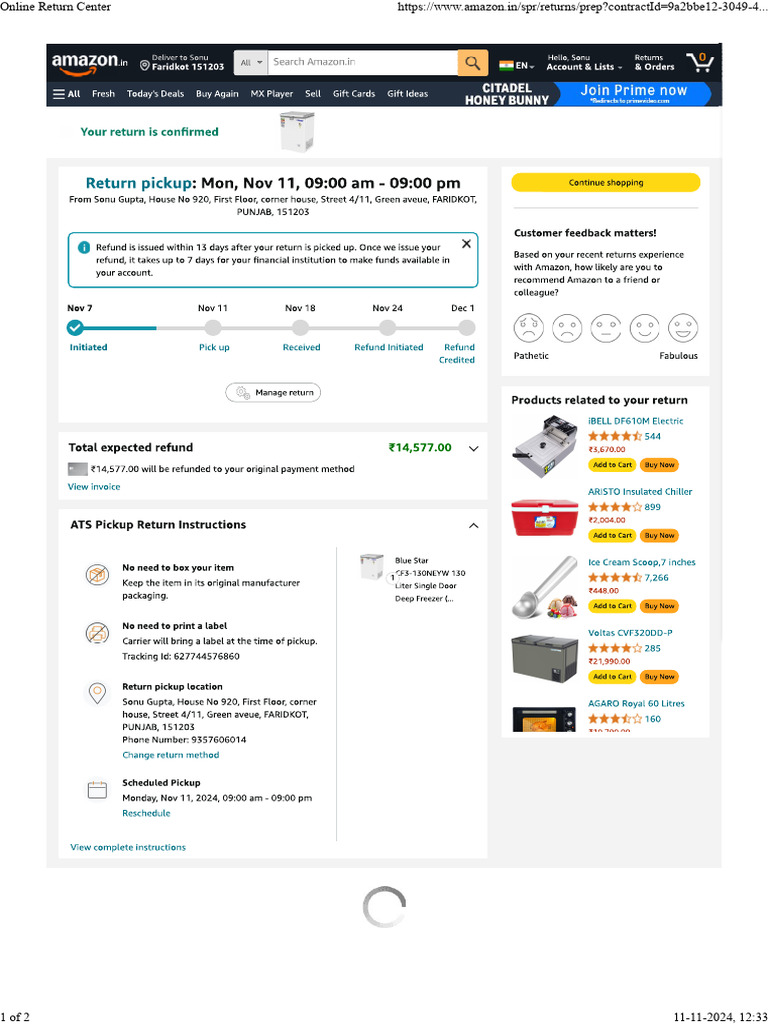
Task: Open the shopping cart icon
Action: (x=700, y=62)
